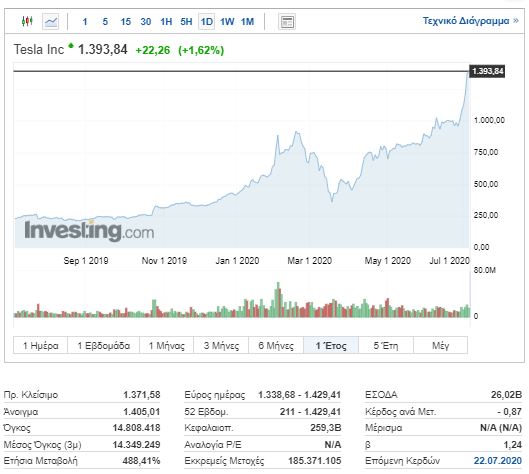Click the Nov 1 2019 axis label

pyautogui.click(x=164, y=260)
